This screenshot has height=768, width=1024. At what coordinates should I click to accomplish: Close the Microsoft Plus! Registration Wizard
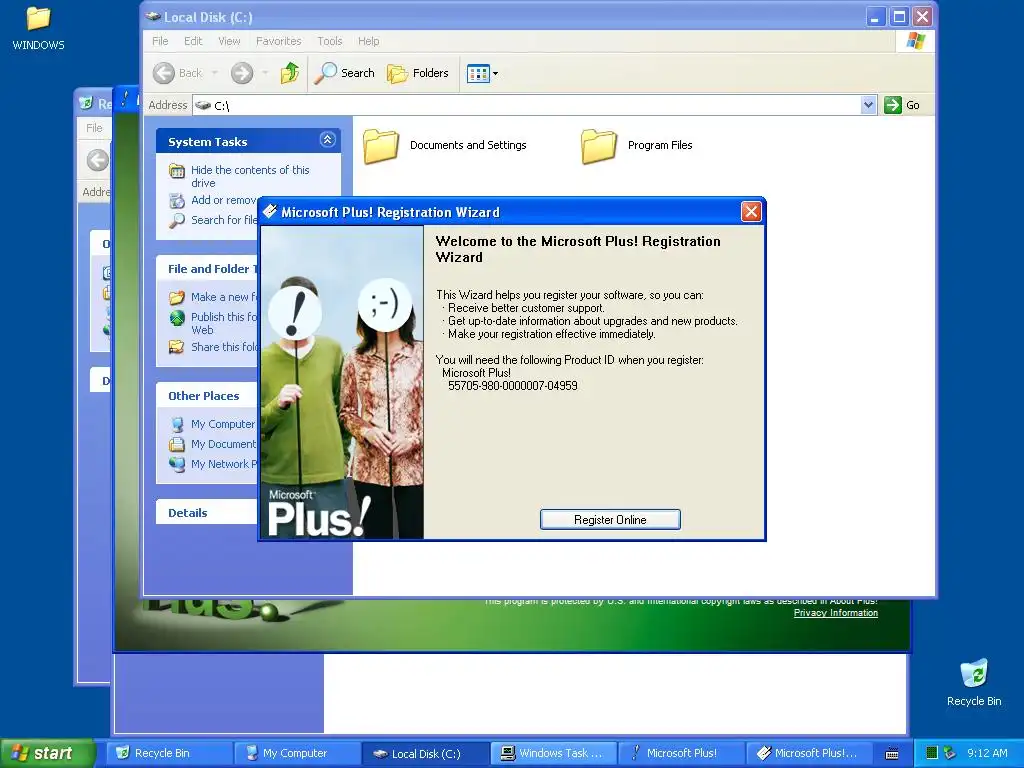751,212
